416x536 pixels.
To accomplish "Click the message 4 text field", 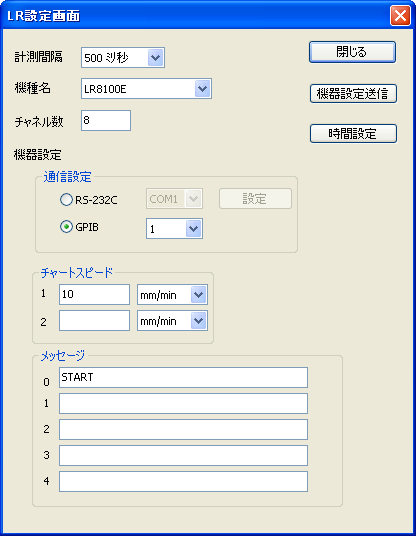I will (x=183, y=481).
